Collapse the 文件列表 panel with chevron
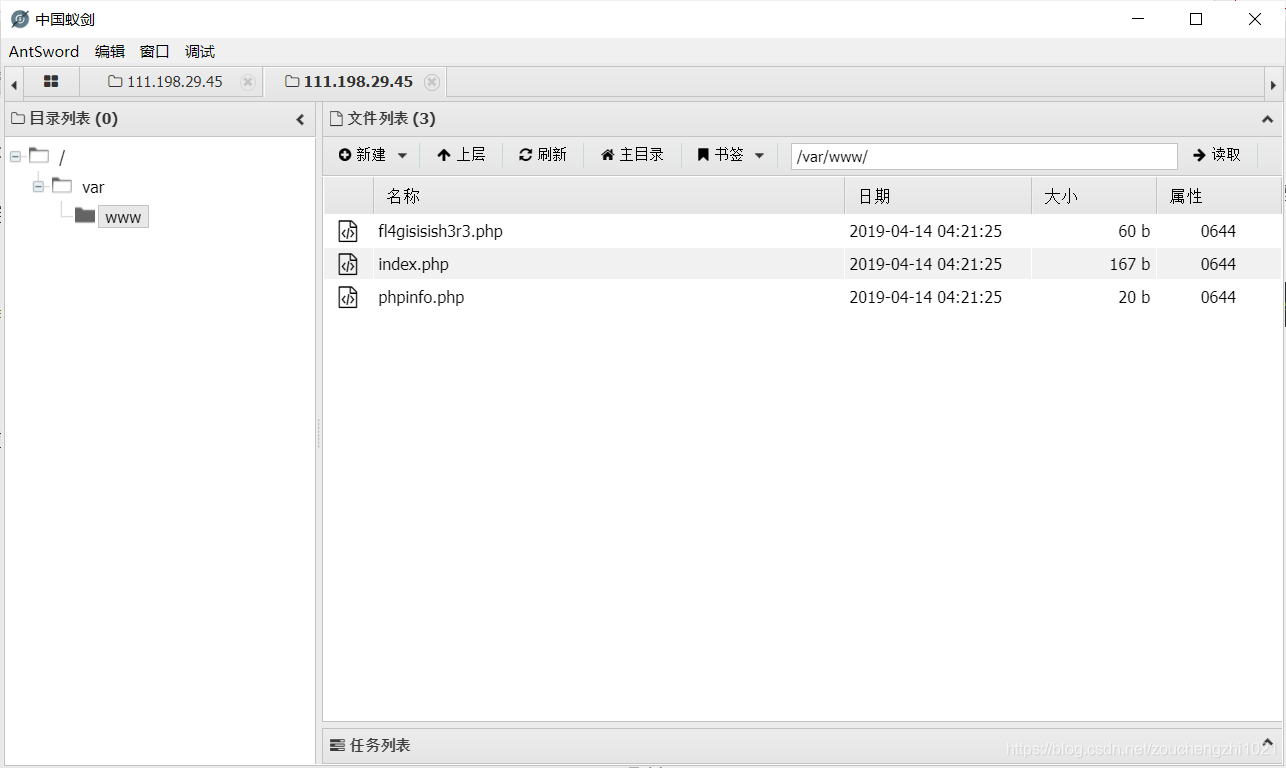The width and height of the screenshot is (1286, 768). point(1268,119)
